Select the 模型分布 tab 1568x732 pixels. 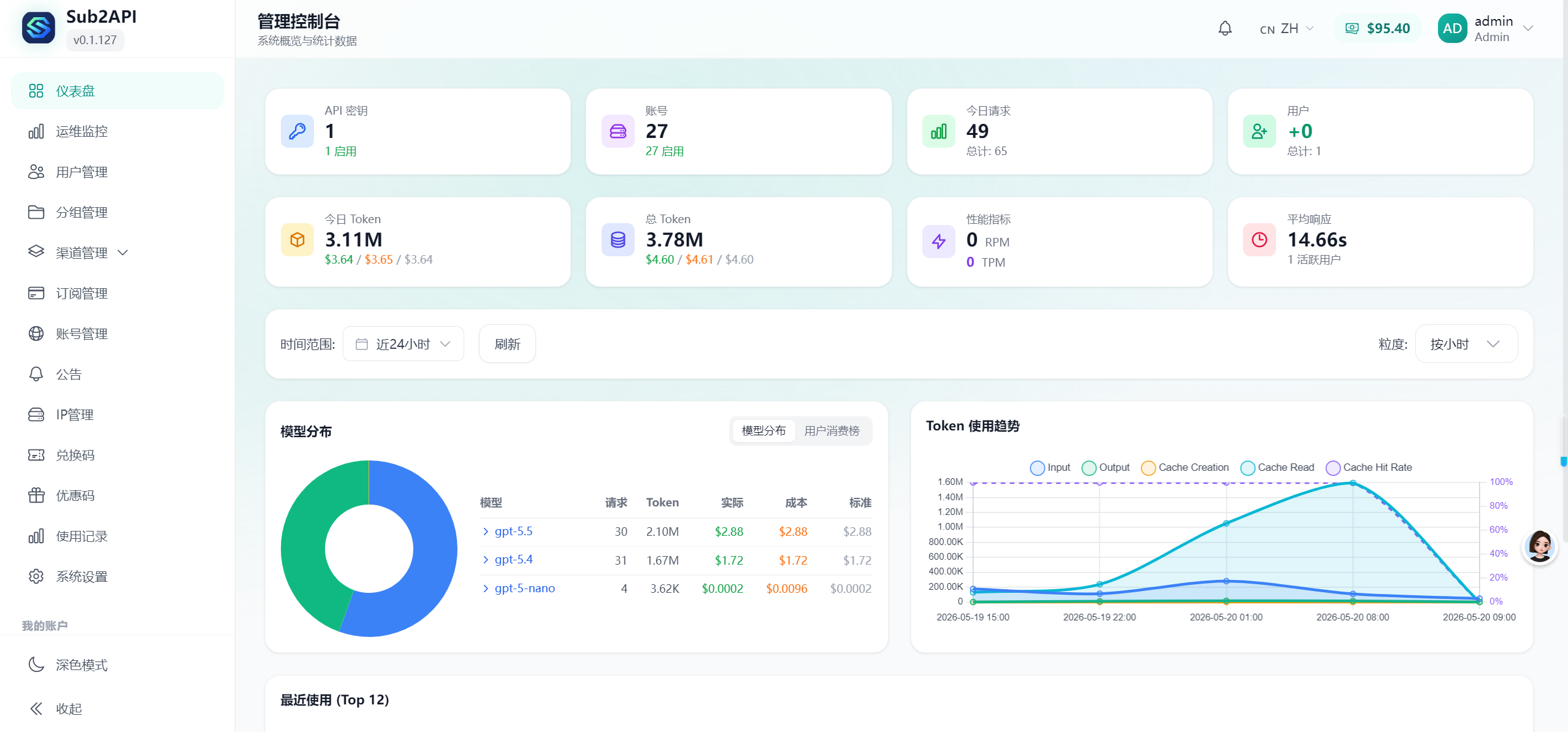(x=763, y=431)
